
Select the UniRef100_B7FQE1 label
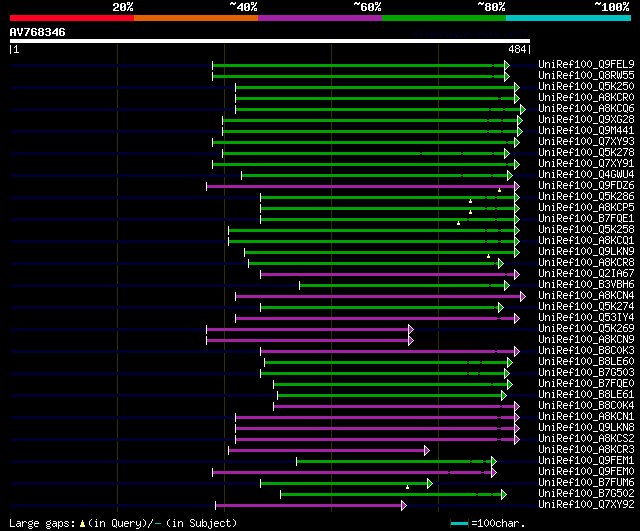coord(586,218)
